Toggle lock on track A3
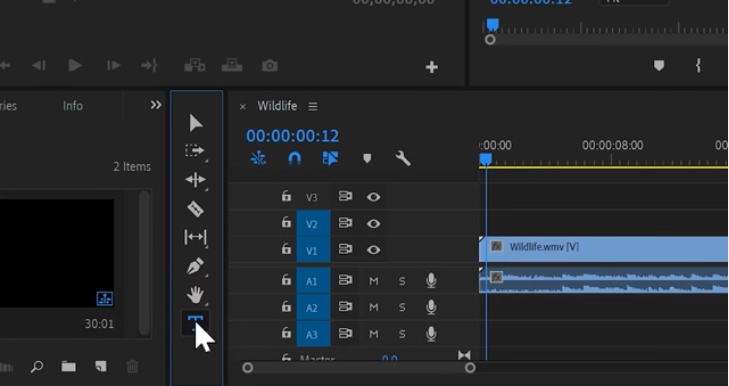The image size is (729, 386). pyautogui.click(x=286, y=333)
